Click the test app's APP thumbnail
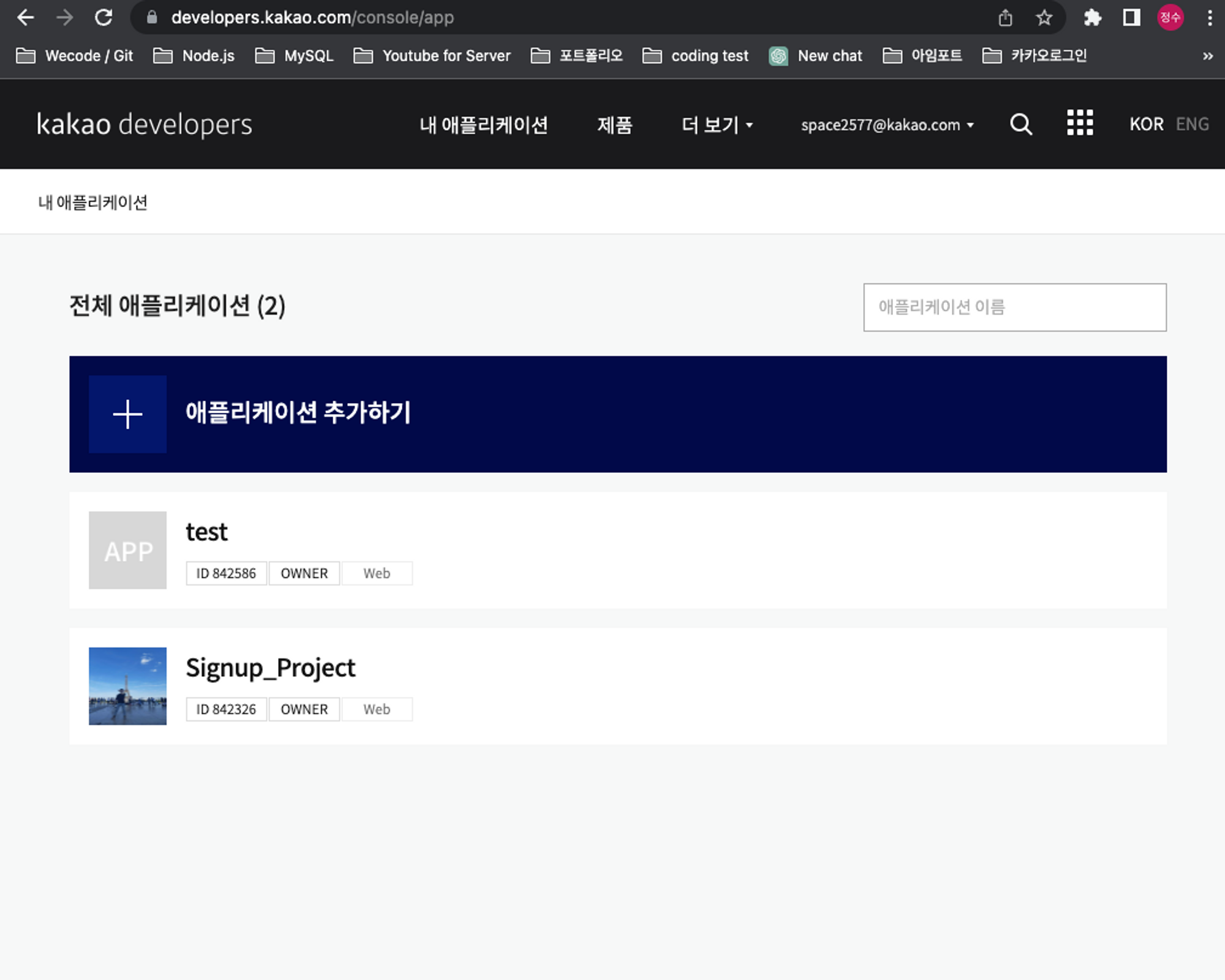1225x980 pixels. pos(127,550)
